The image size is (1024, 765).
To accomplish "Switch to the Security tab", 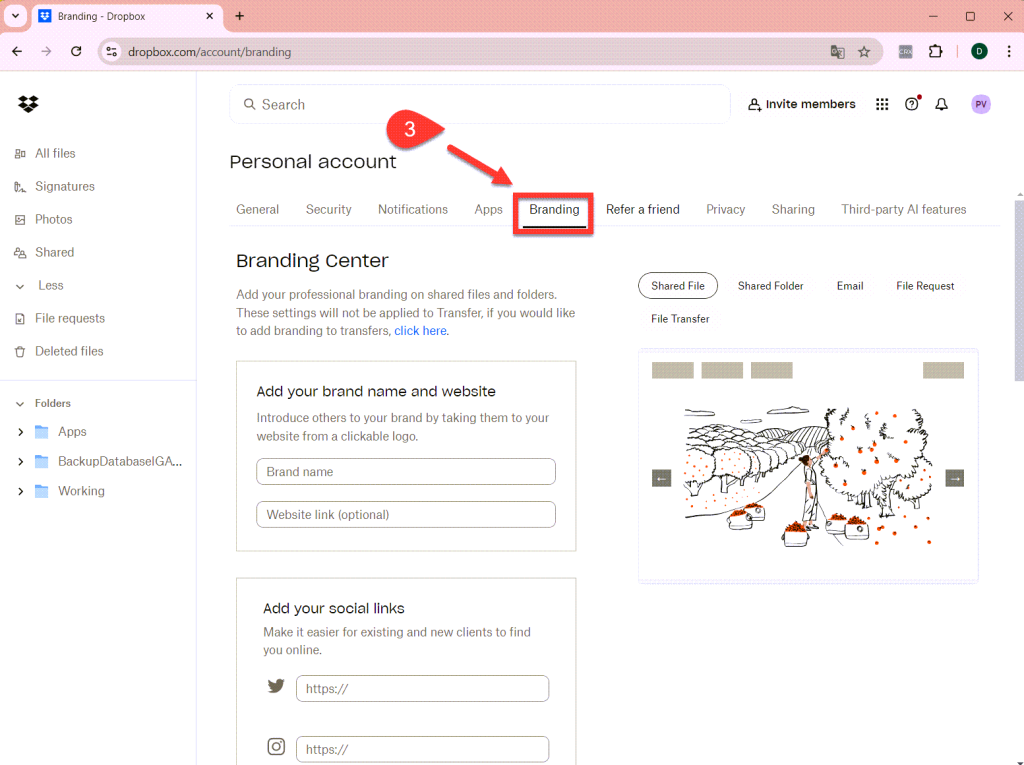I will [328, 210].
